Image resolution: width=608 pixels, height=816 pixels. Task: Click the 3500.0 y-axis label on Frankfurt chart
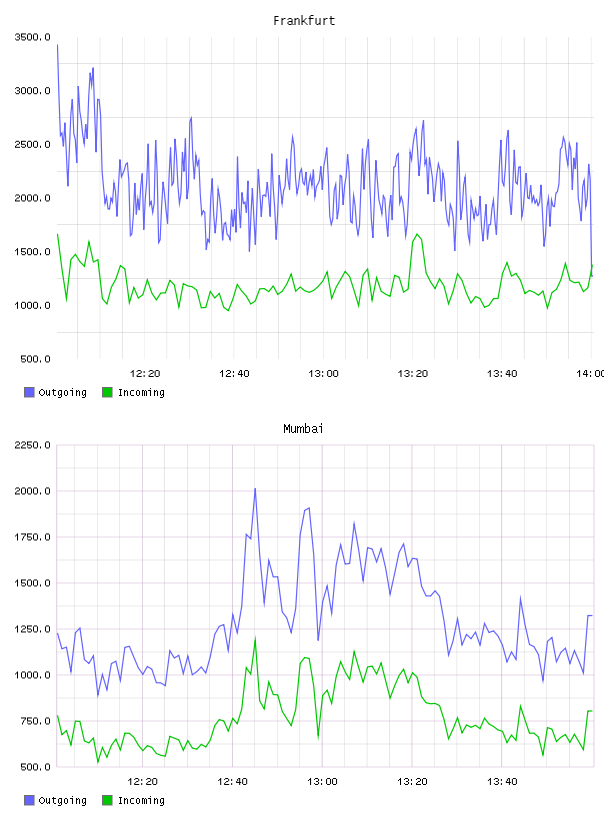tap(32, 37)
